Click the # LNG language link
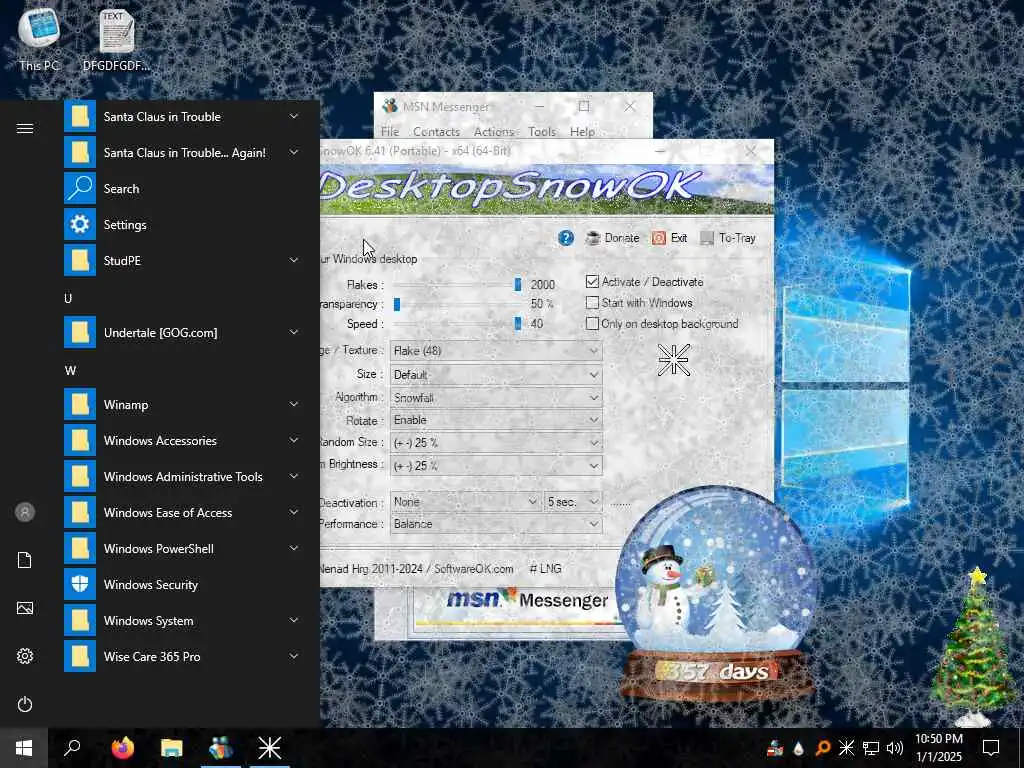The image size is (1024, 768). [545, 569]
